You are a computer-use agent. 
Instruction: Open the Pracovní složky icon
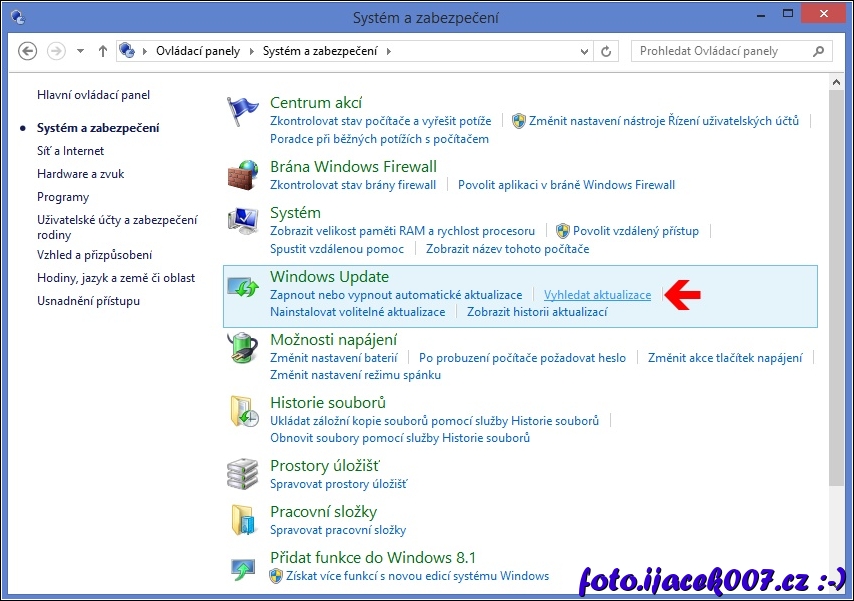pyautogui.click(x=243, y=520)
